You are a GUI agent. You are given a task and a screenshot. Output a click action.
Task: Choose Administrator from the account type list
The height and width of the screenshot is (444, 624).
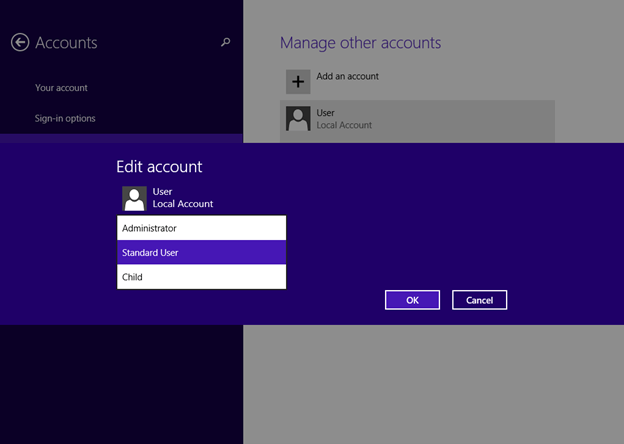click(x=201, y=228)
